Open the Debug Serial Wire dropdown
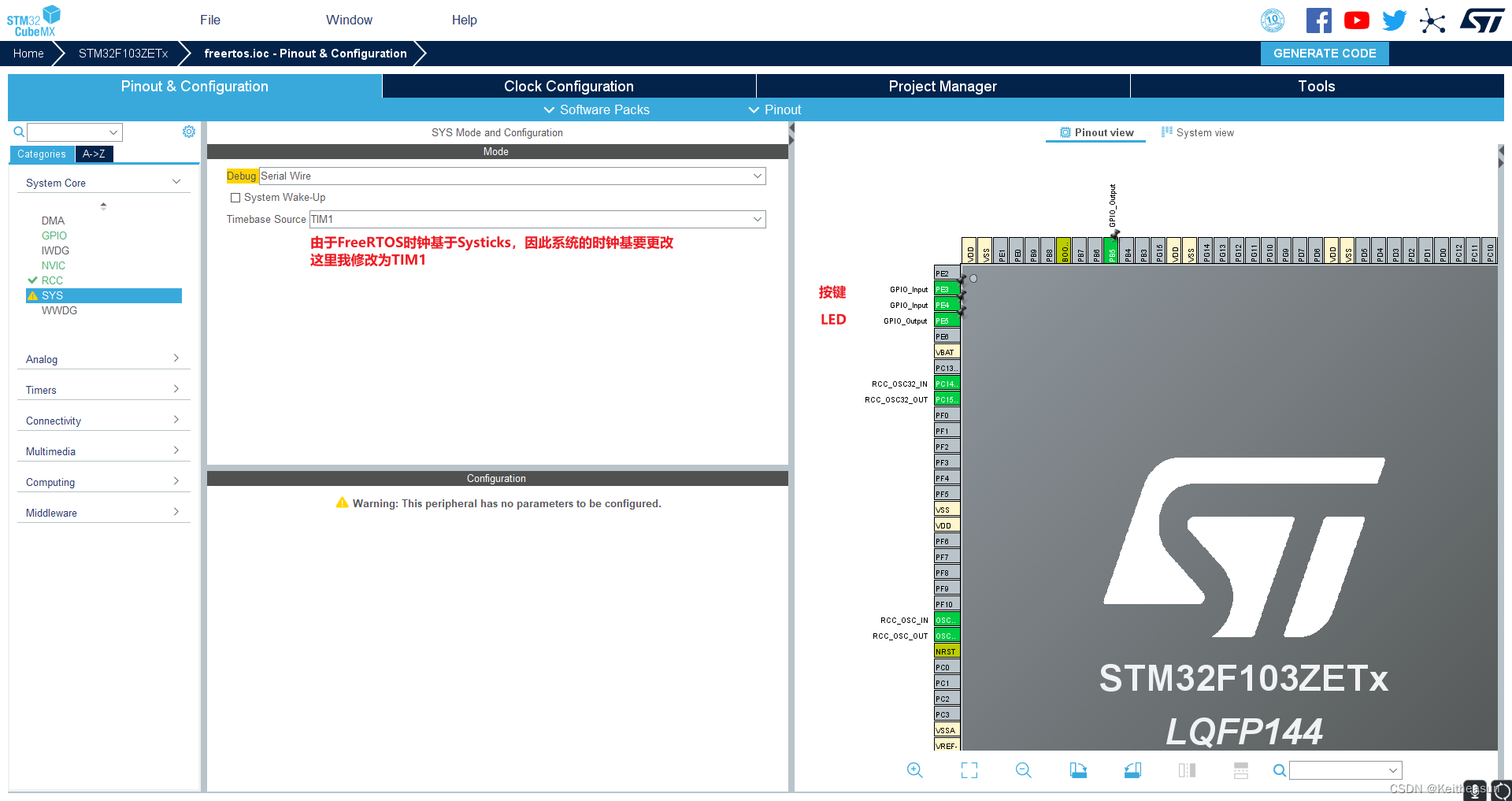 point(512,176)
